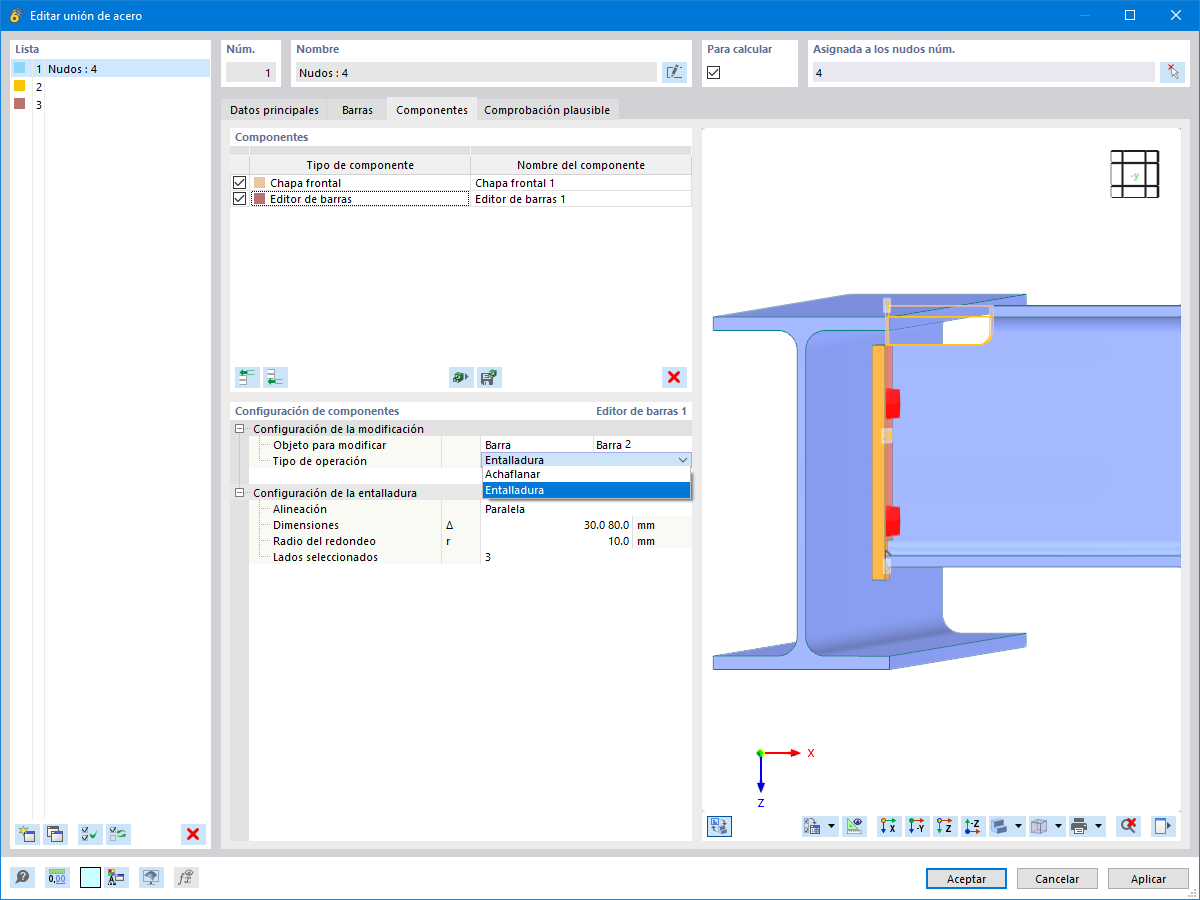Click the reset zoom red X magnifier icon
The height and width of the screenshot is (900, 1200).
pos(1129,826)
